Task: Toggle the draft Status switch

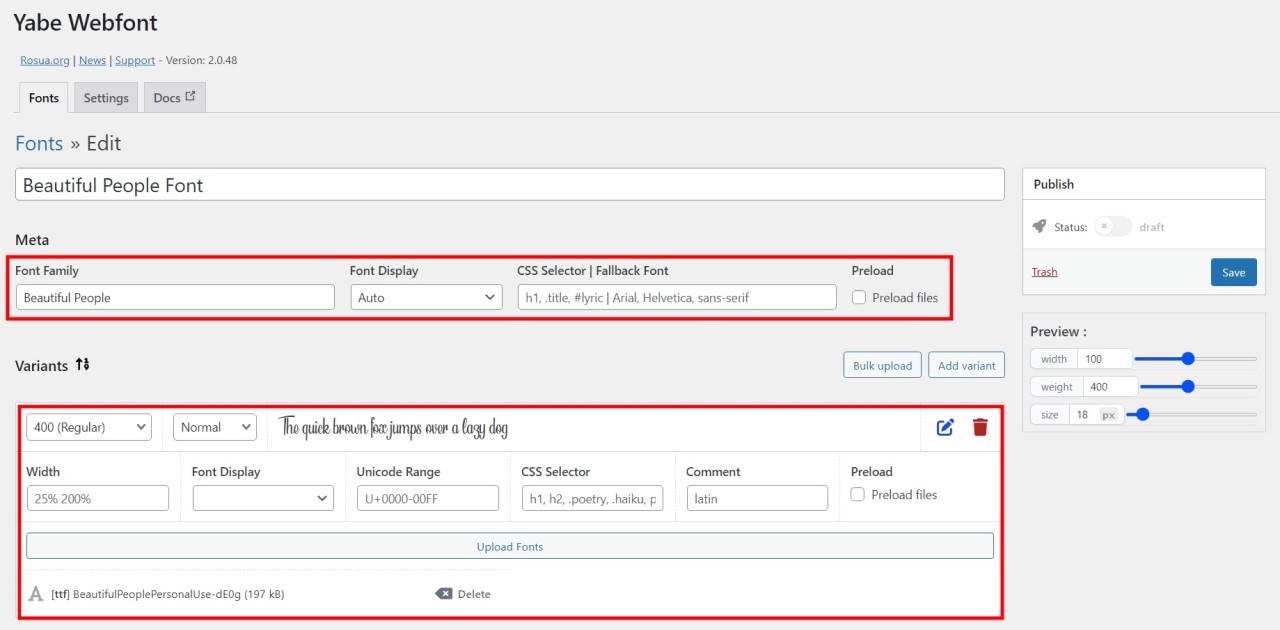Action: tap(1113, 227)
